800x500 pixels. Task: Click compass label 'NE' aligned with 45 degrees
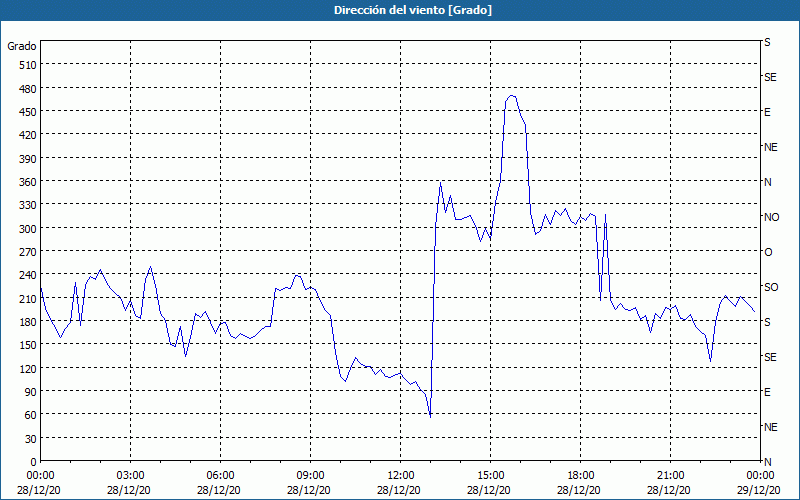pos(771,427)
